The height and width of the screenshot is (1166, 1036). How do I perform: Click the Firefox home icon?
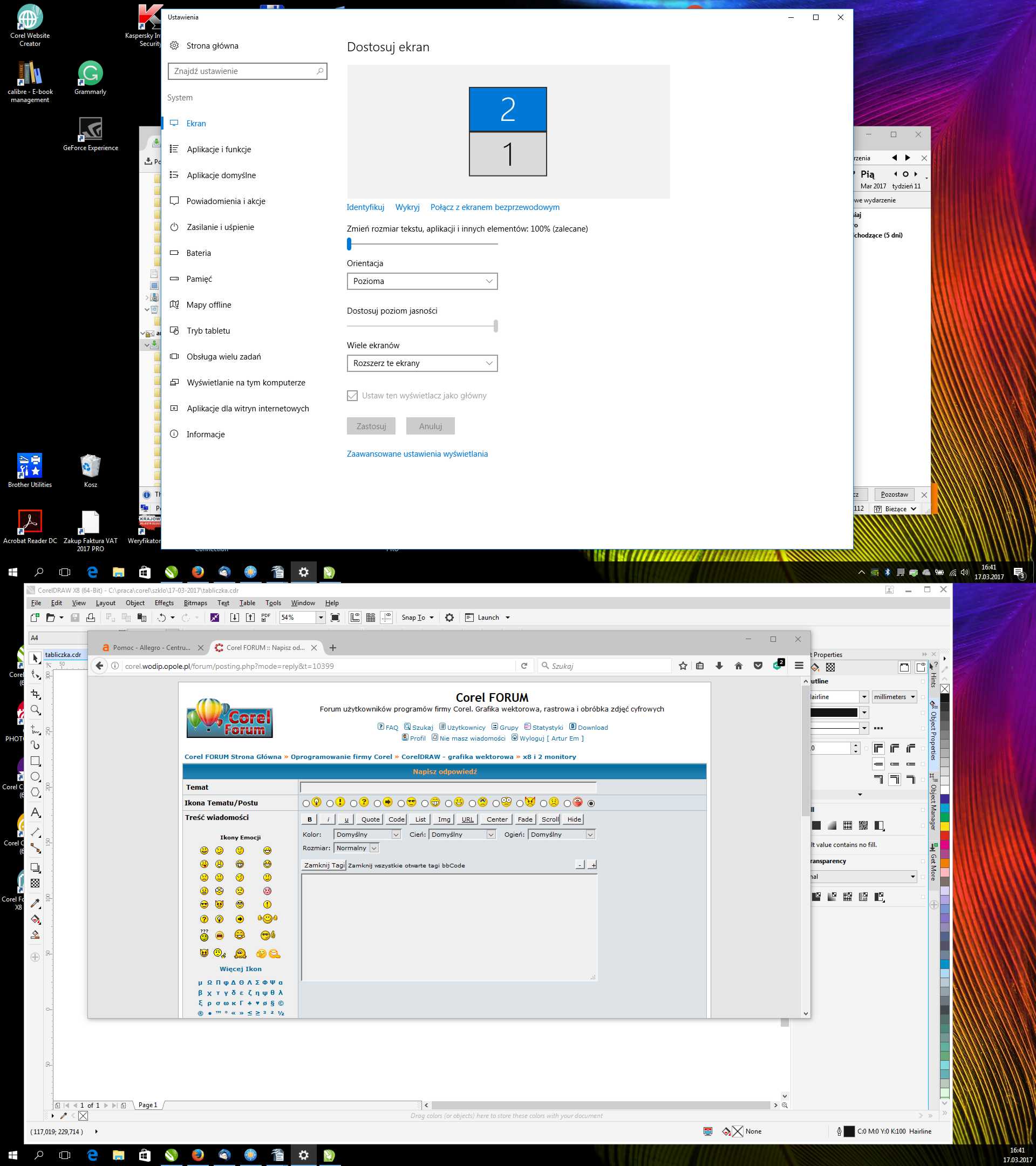[738, 666]
